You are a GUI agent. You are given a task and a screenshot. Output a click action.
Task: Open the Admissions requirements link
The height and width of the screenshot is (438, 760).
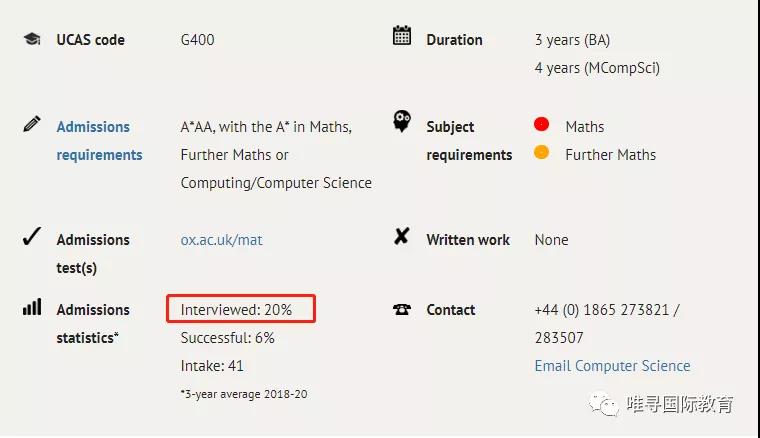coord(99,141)
